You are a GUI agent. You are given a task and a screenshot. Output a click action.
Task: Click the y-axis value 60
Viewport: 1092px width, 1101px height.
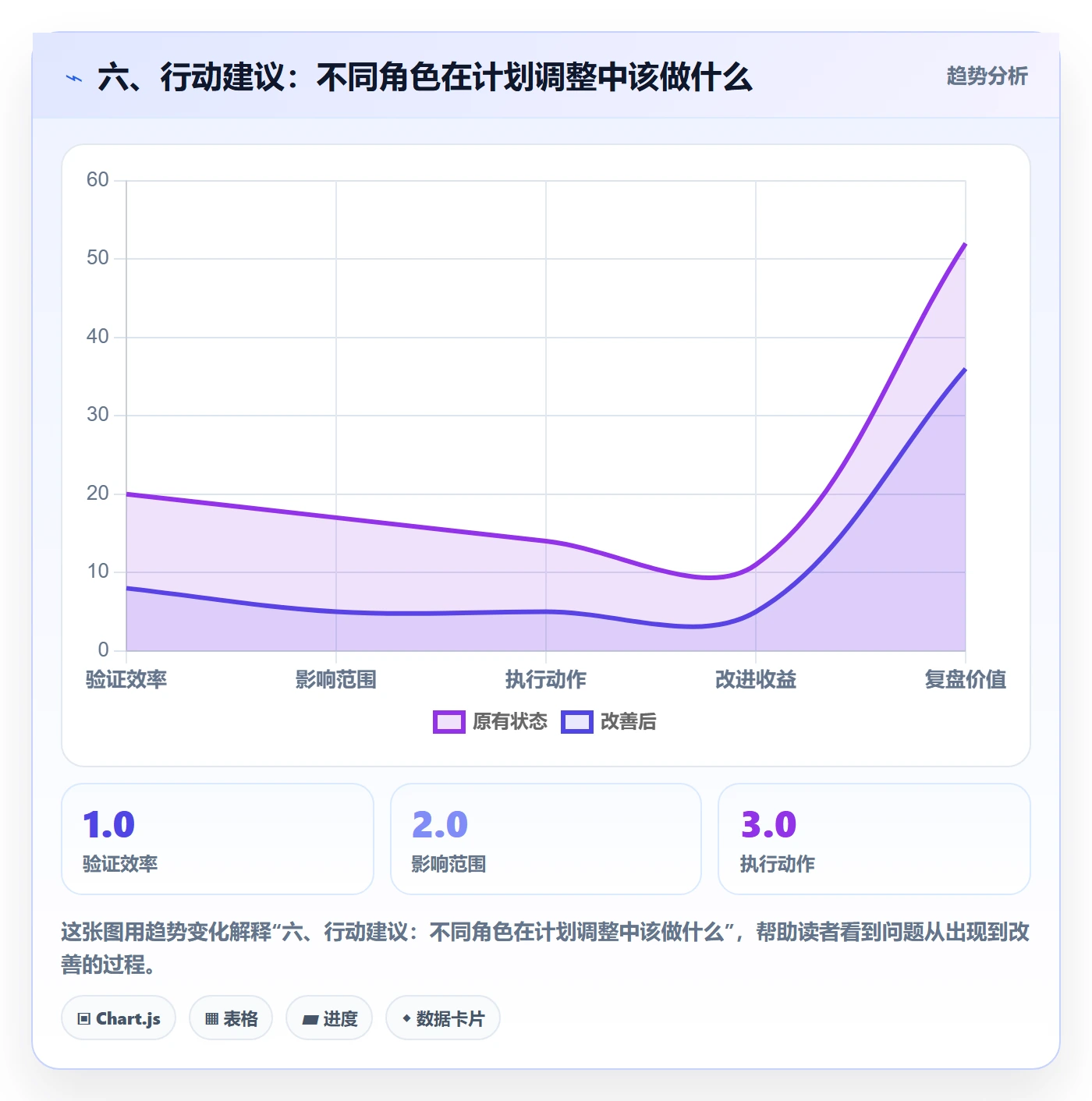click(97, 180)
